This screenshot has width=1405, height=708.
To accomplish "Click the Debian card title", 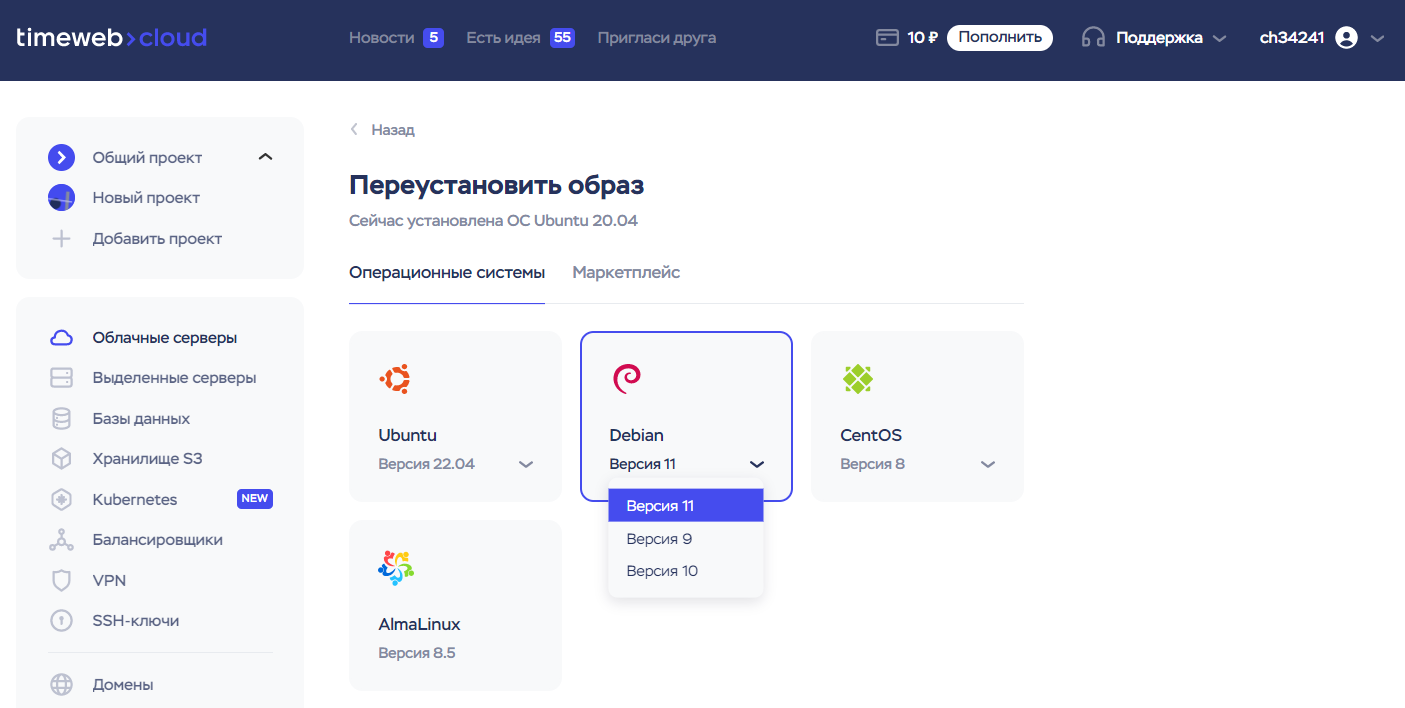I will coord(637,435).
